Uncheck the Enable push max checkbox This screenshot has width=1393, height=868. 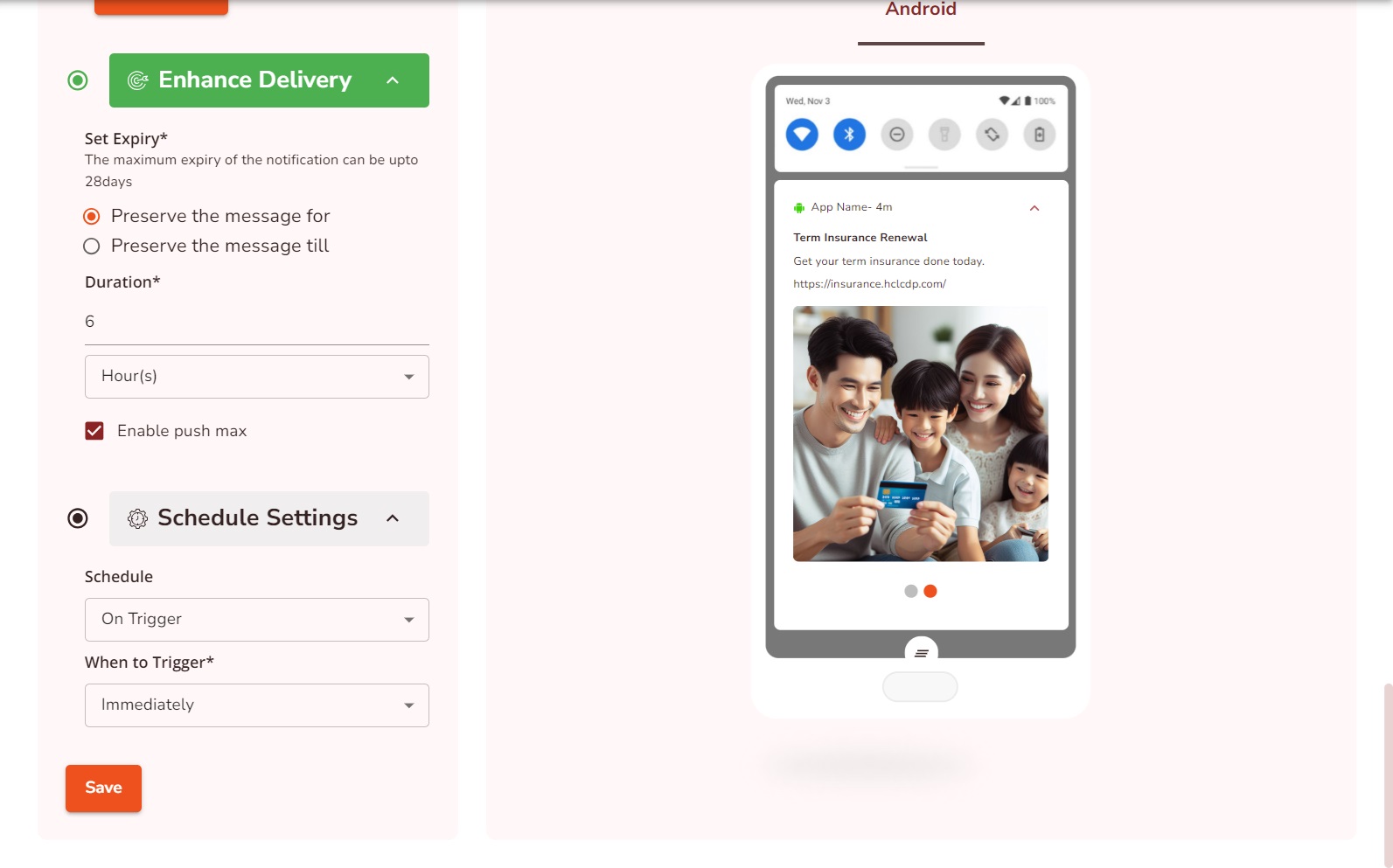94,431
